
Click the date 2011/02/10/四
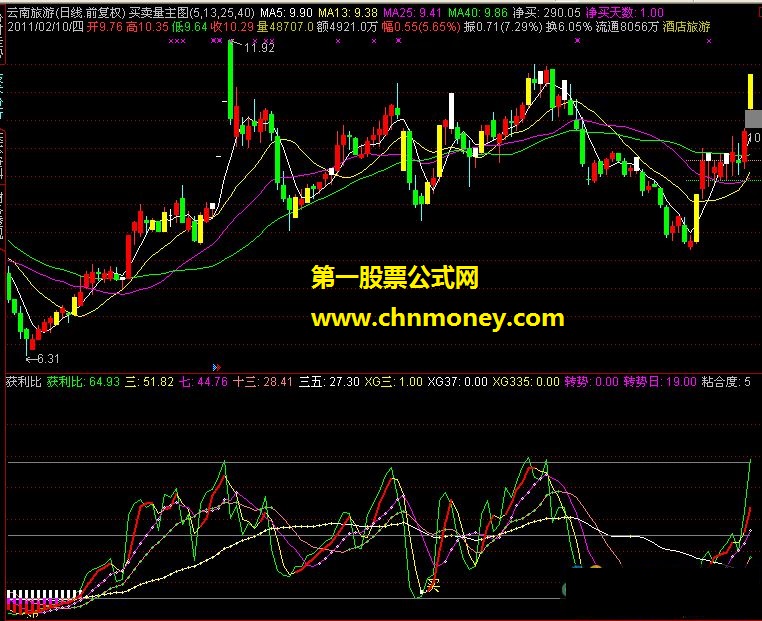pyautogui.click(x=45, y=27)
